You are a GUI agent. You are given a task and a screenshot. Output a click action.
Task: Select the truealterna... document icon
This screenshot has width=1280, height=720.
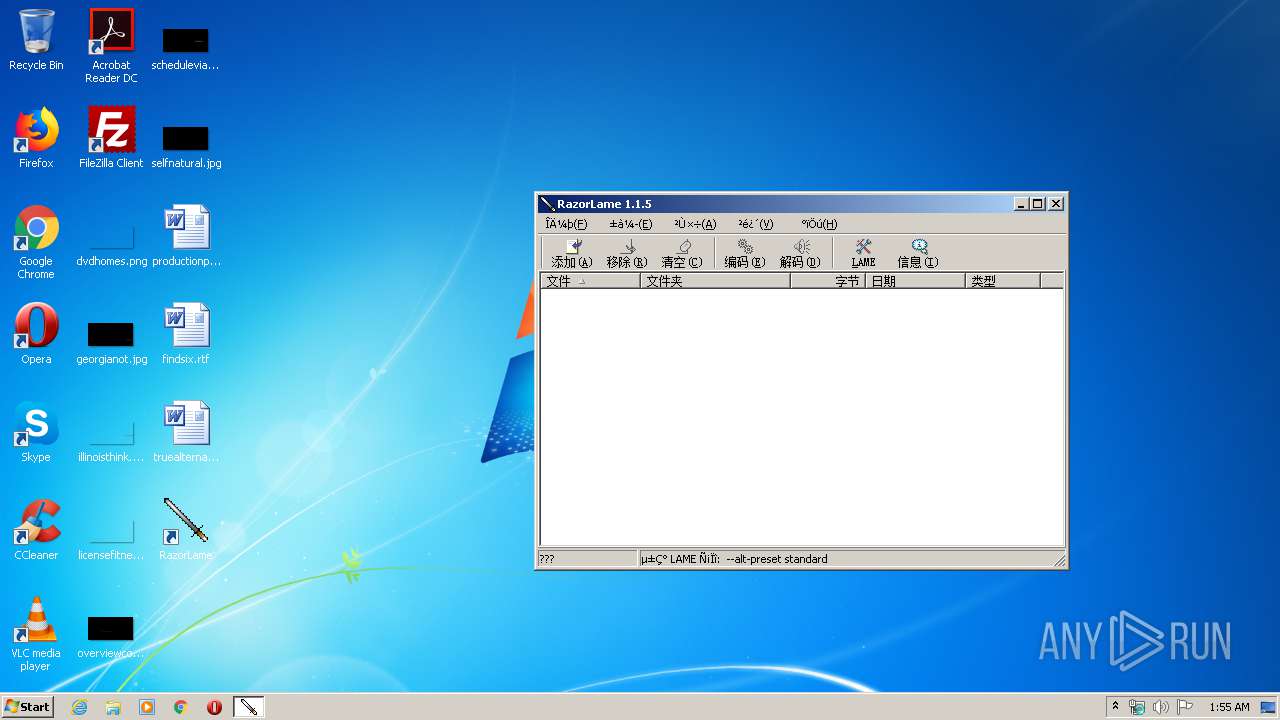coord(186,432)
